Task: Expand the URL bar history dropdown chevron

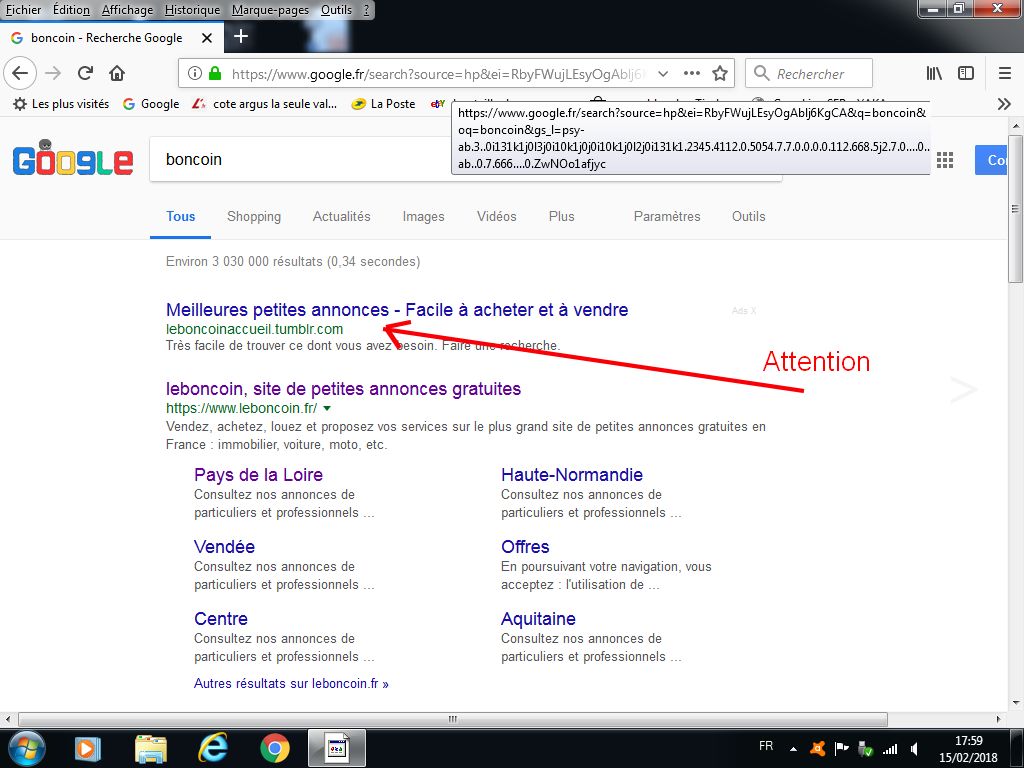Action: [663, 73]
